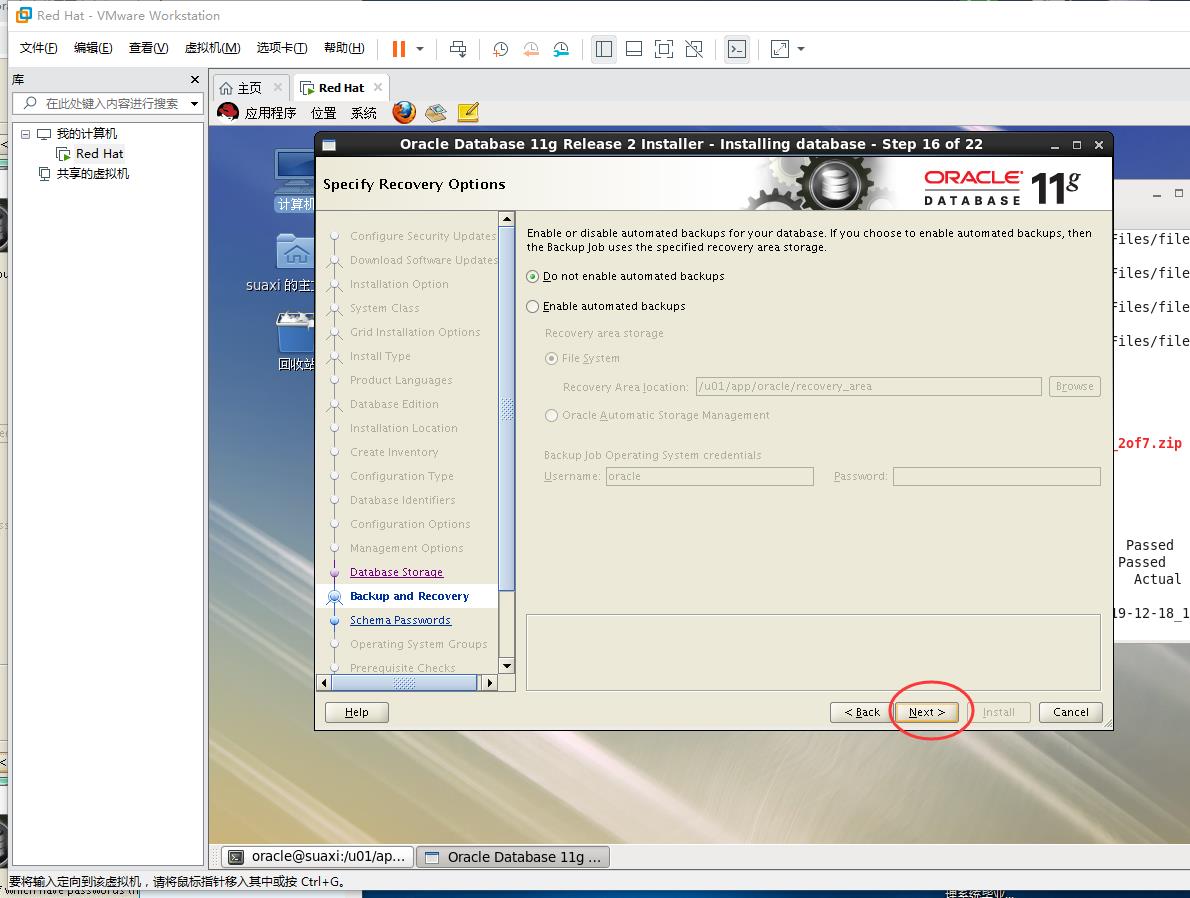Close the Red Hat tab
The height and width of the screenshot is (898, 1190).
(378, 87)
